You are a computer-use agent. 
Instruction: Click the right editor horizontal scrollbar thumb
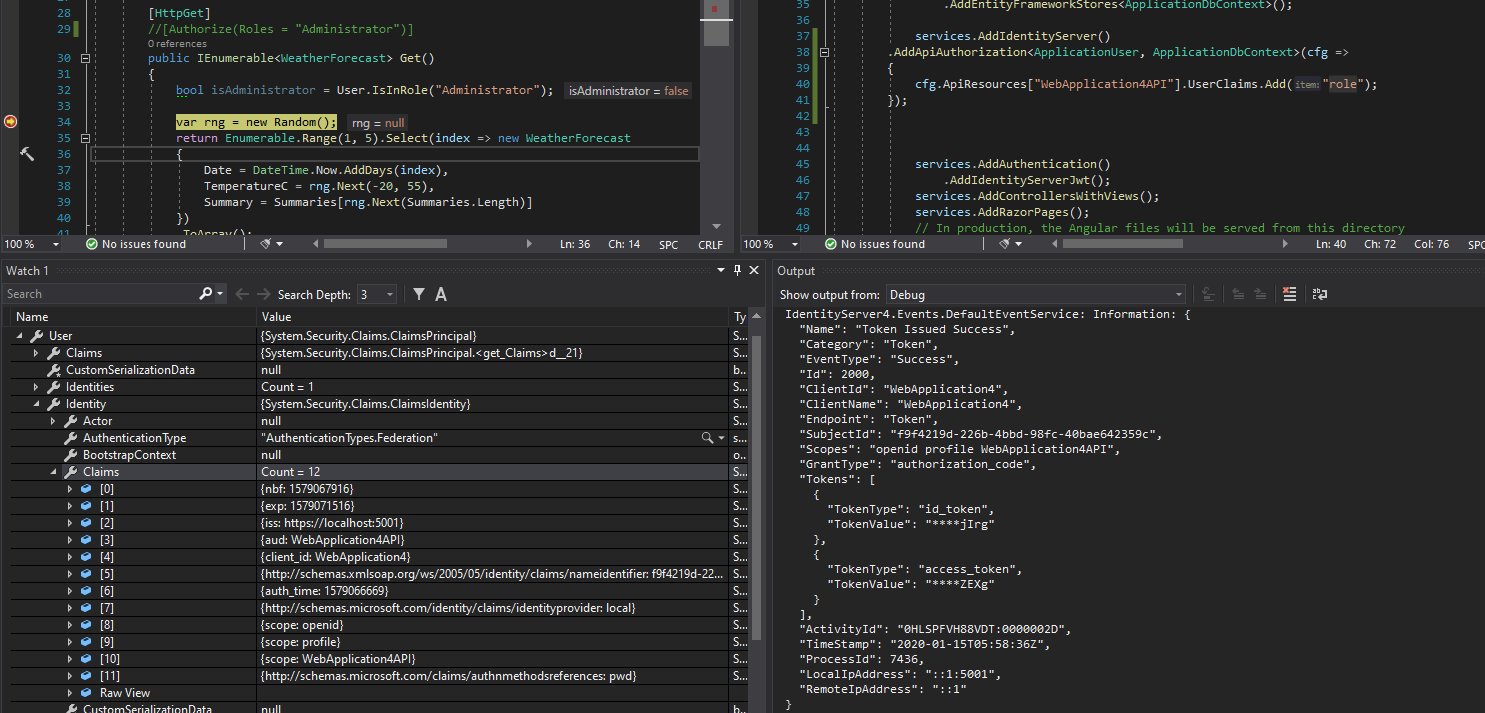coord(1122,244)
